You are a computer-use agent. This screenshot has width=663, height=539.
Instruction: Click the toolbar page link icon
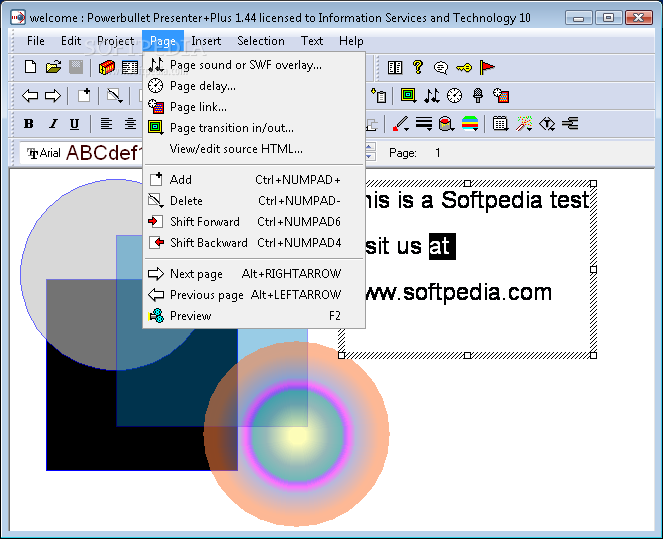501,96
